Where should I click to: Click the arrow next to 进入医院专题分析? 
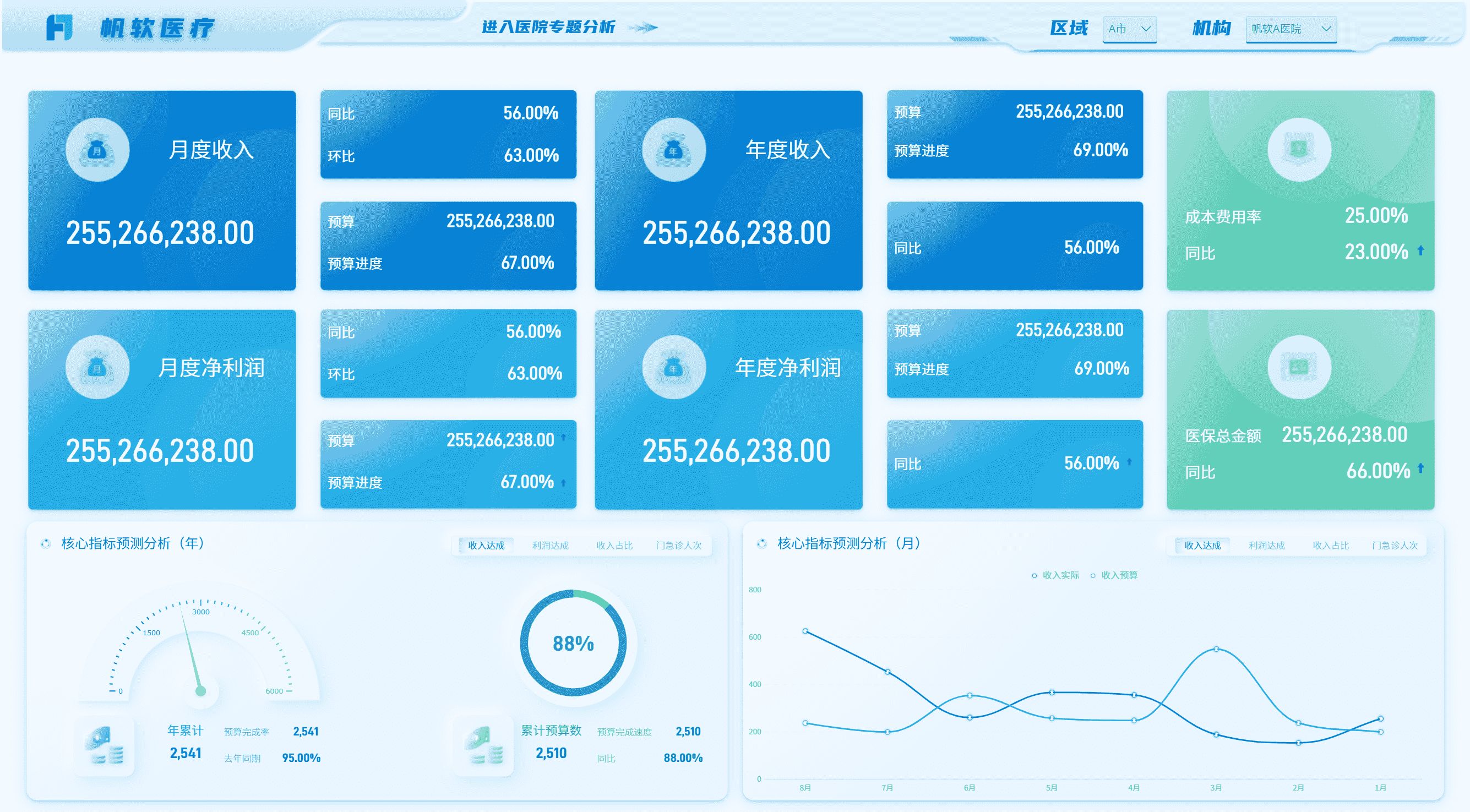[643, 28]
